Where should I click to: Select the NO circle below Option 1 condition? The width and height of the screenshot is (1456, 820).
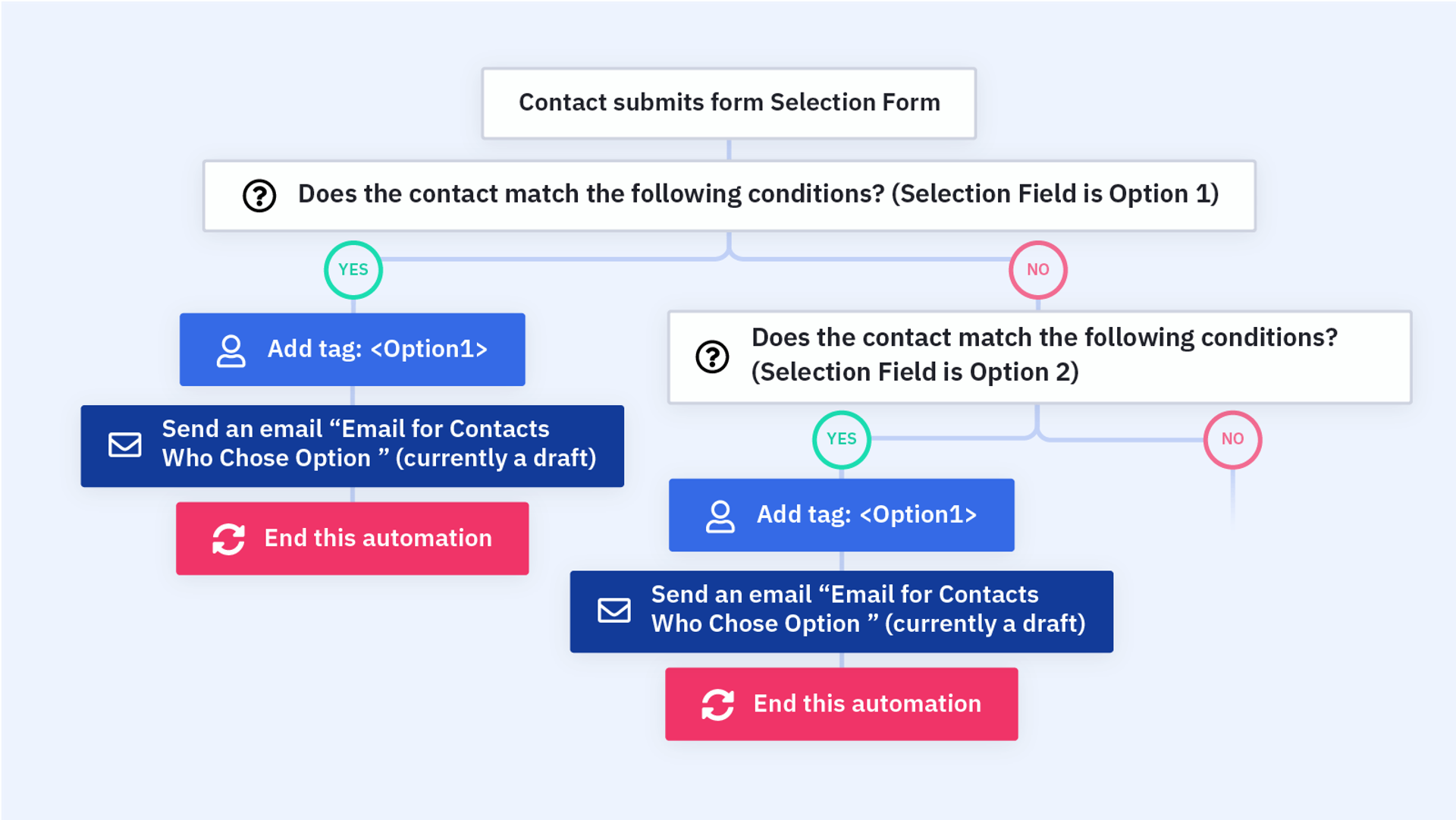click(1037, 270)
